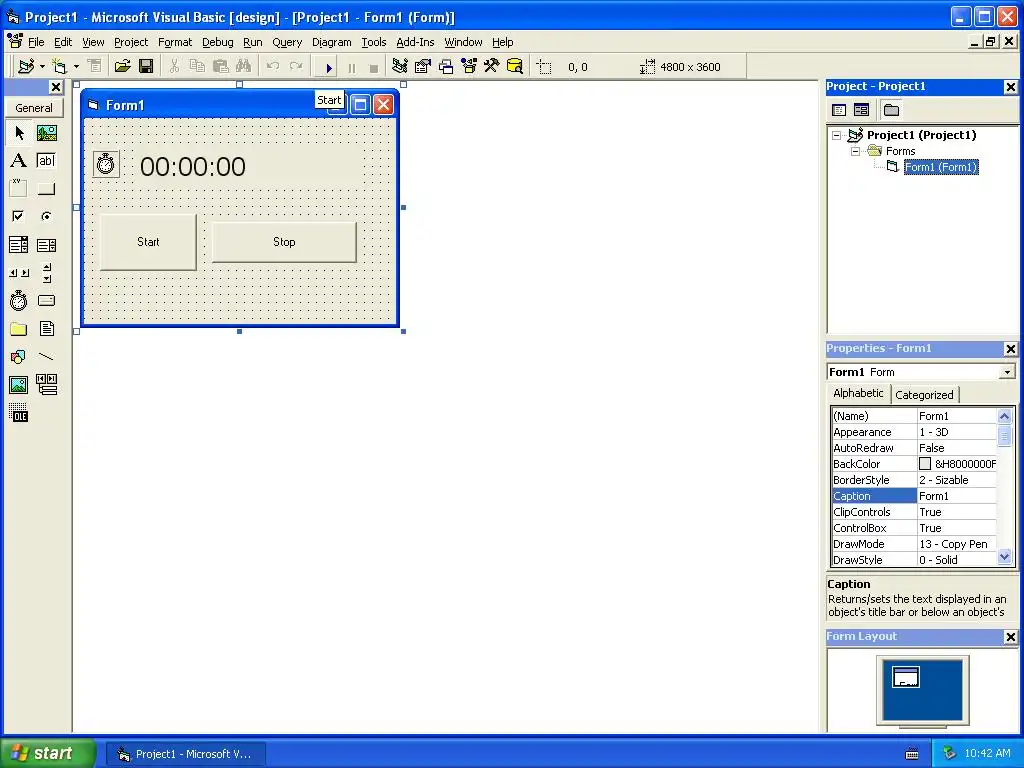
Task: Select the PictureBox control tool
Action: [46, 133]
